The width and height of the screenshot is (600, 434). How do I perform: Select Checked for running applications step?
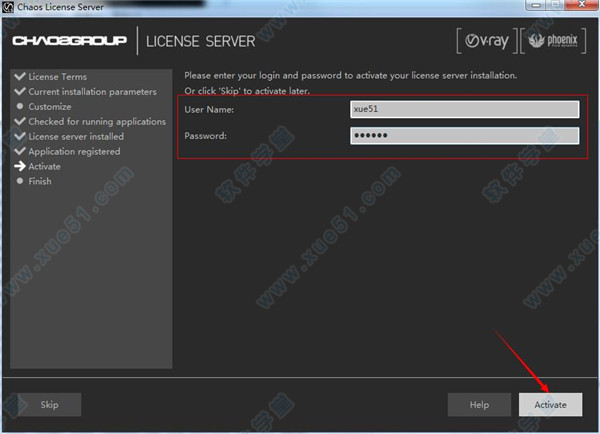click(97, 122)
